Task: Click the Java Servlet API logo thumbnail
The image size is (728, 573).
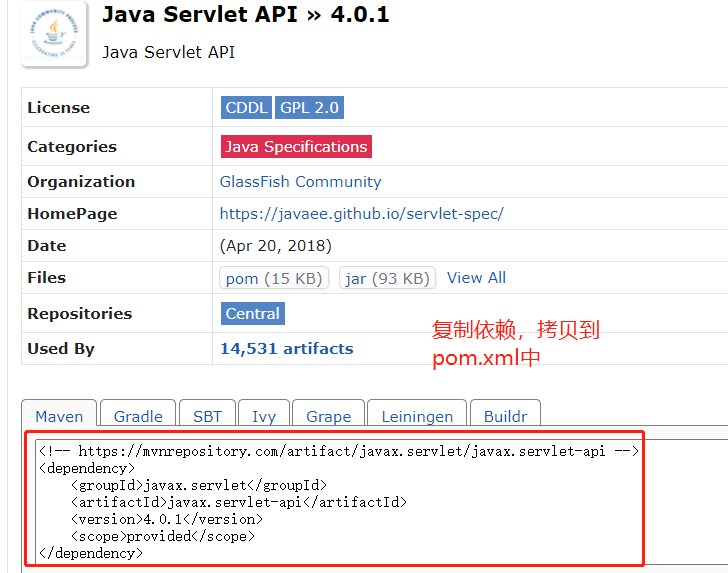Action: pyautogui.click(x=55, y=34)
